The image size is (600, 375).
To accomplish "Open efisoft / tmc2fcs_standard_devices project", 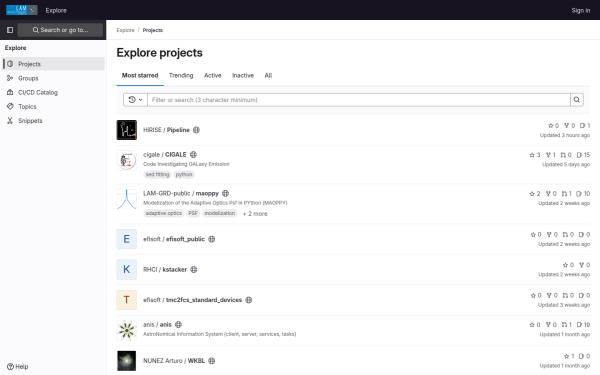I will pos(192,300).
